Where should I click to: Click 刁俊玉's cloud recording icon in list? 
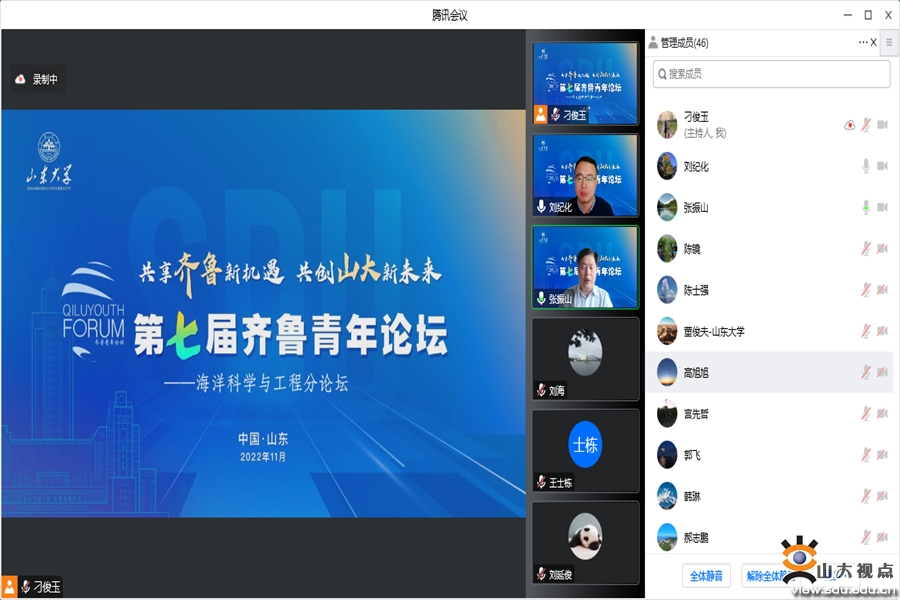[849, 125]
